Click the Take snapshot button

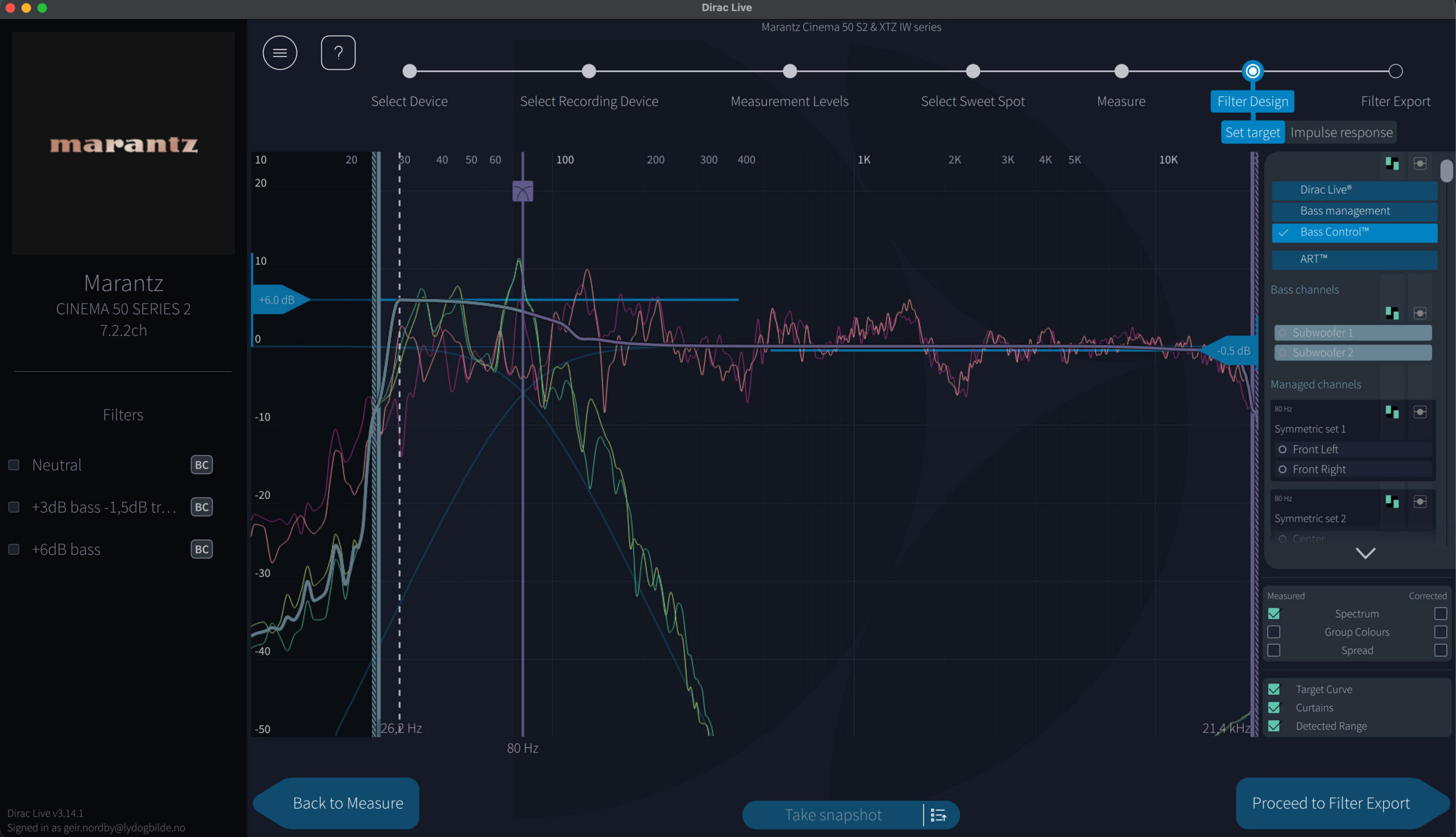point(833,815)
